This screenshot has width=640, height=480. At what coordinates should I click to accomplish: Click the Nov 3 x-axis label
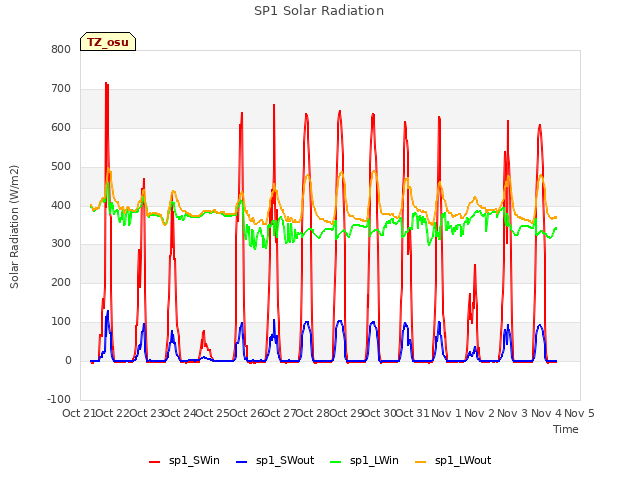(513, 413)
